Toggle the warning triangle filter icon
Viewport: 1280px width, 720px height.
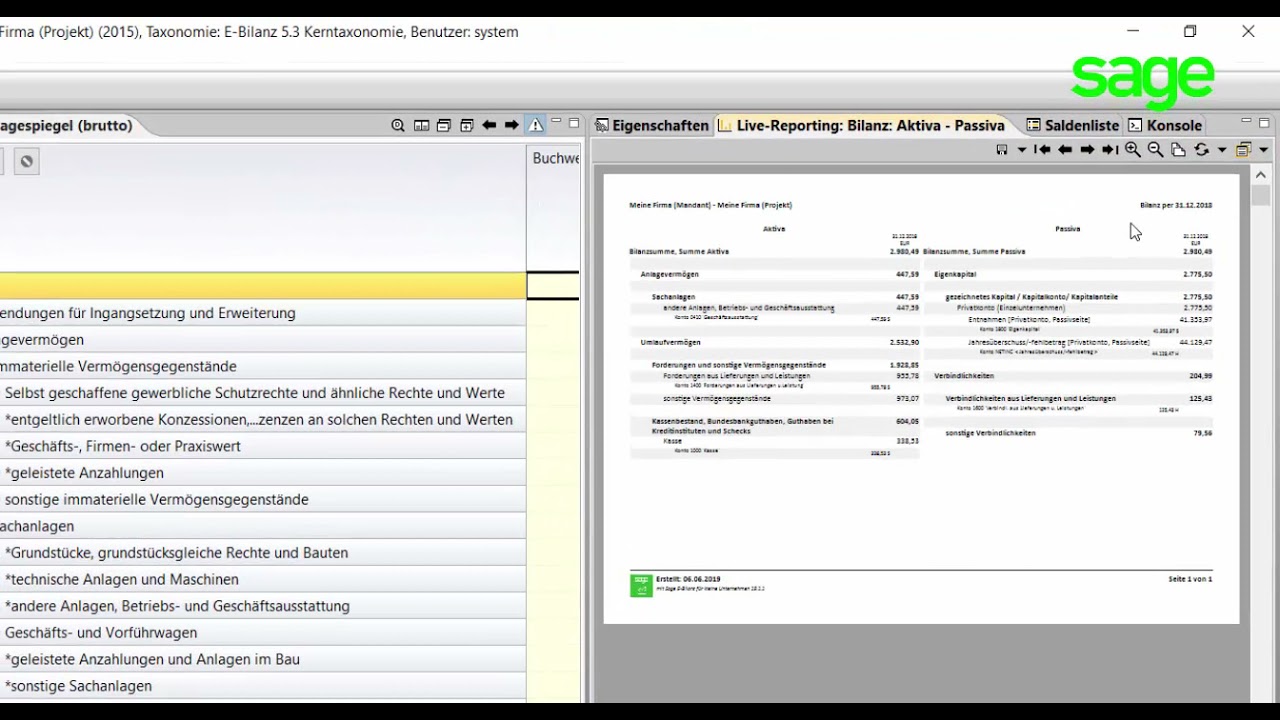pyautogui.click(x=536, y=125)
